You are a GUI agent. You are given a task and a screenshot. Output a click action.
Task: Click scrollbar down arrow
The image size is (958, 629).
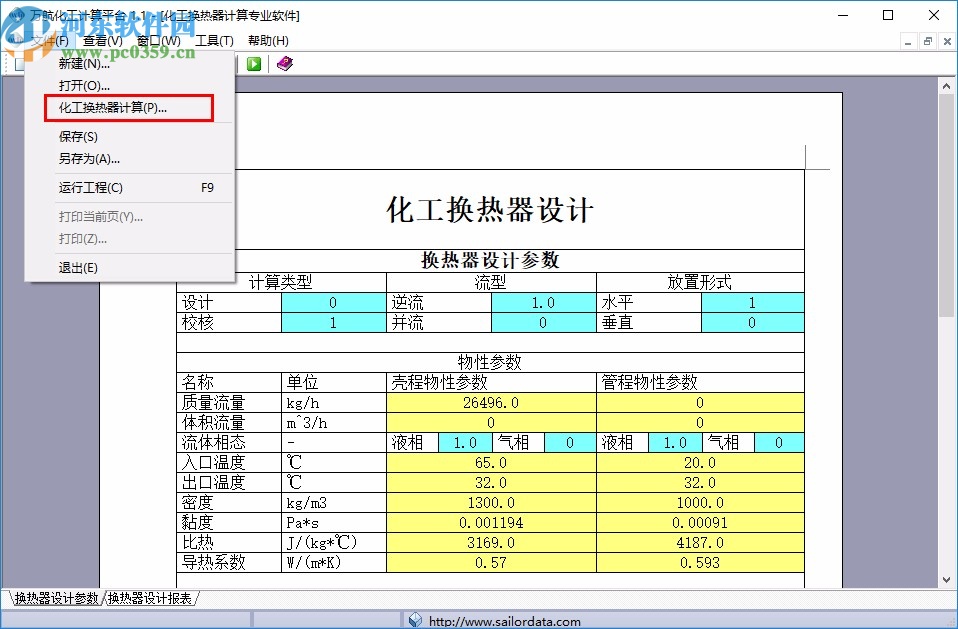coord(946,580)
